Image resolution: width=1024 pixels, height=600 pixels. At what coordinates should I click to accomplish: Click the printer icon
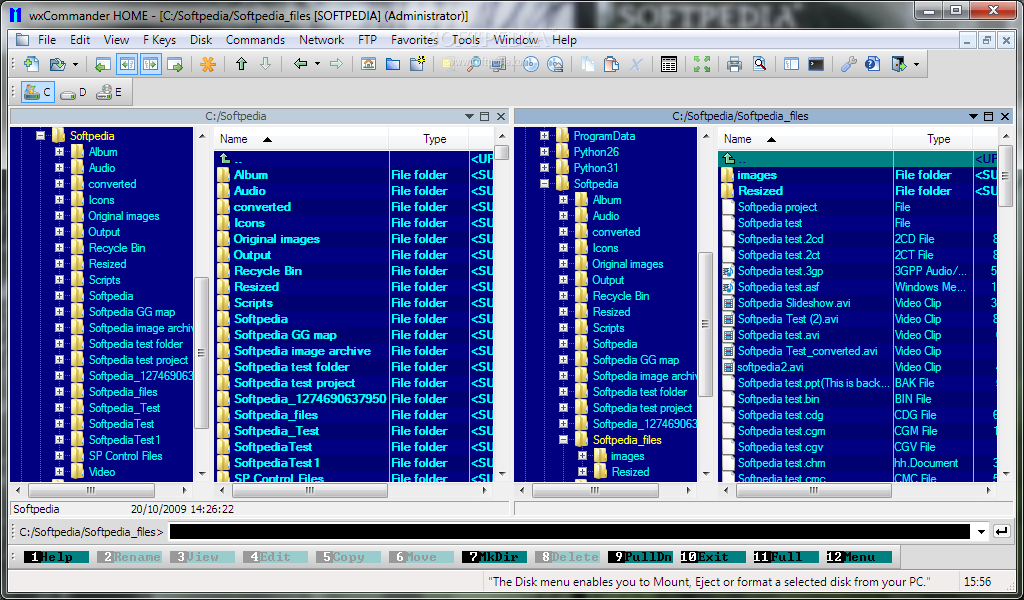click(x=735, y=64)
